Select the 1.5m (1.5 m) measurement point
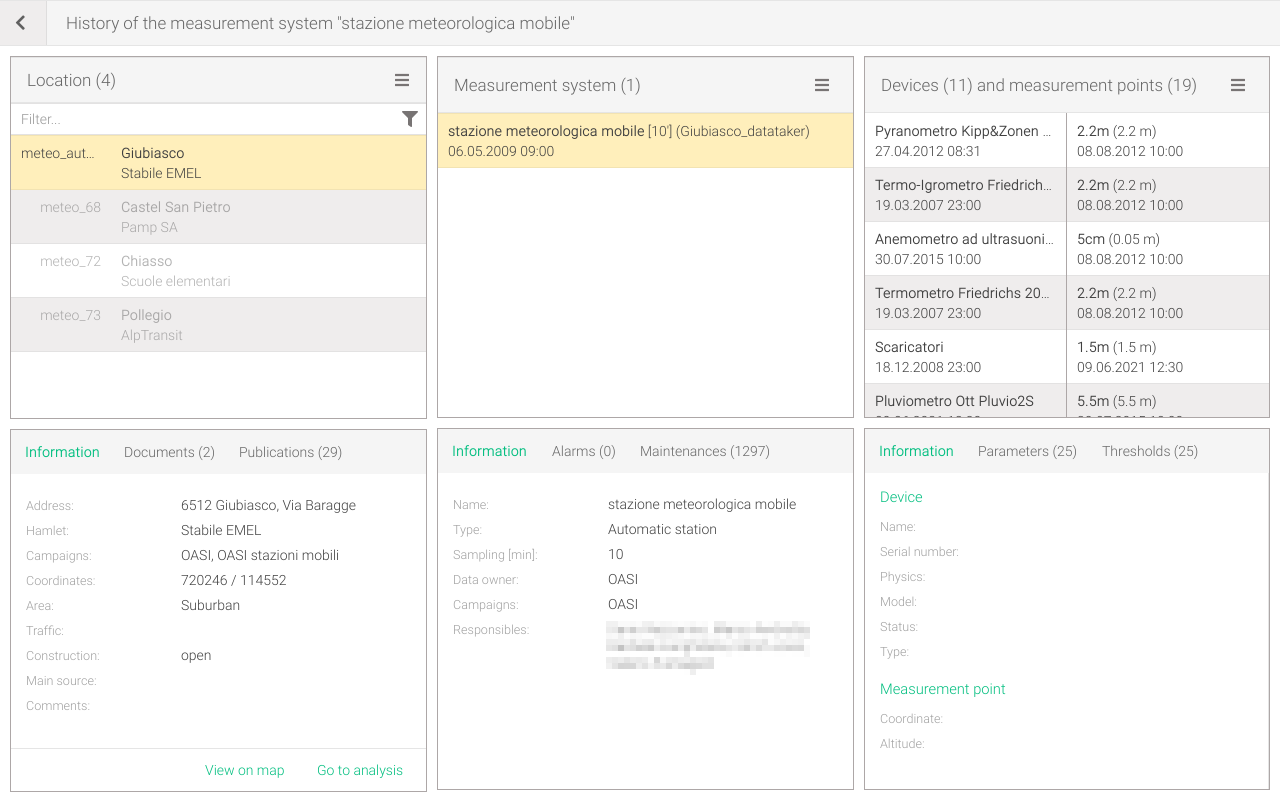The image size is (1280, 800). (1168, 357)
